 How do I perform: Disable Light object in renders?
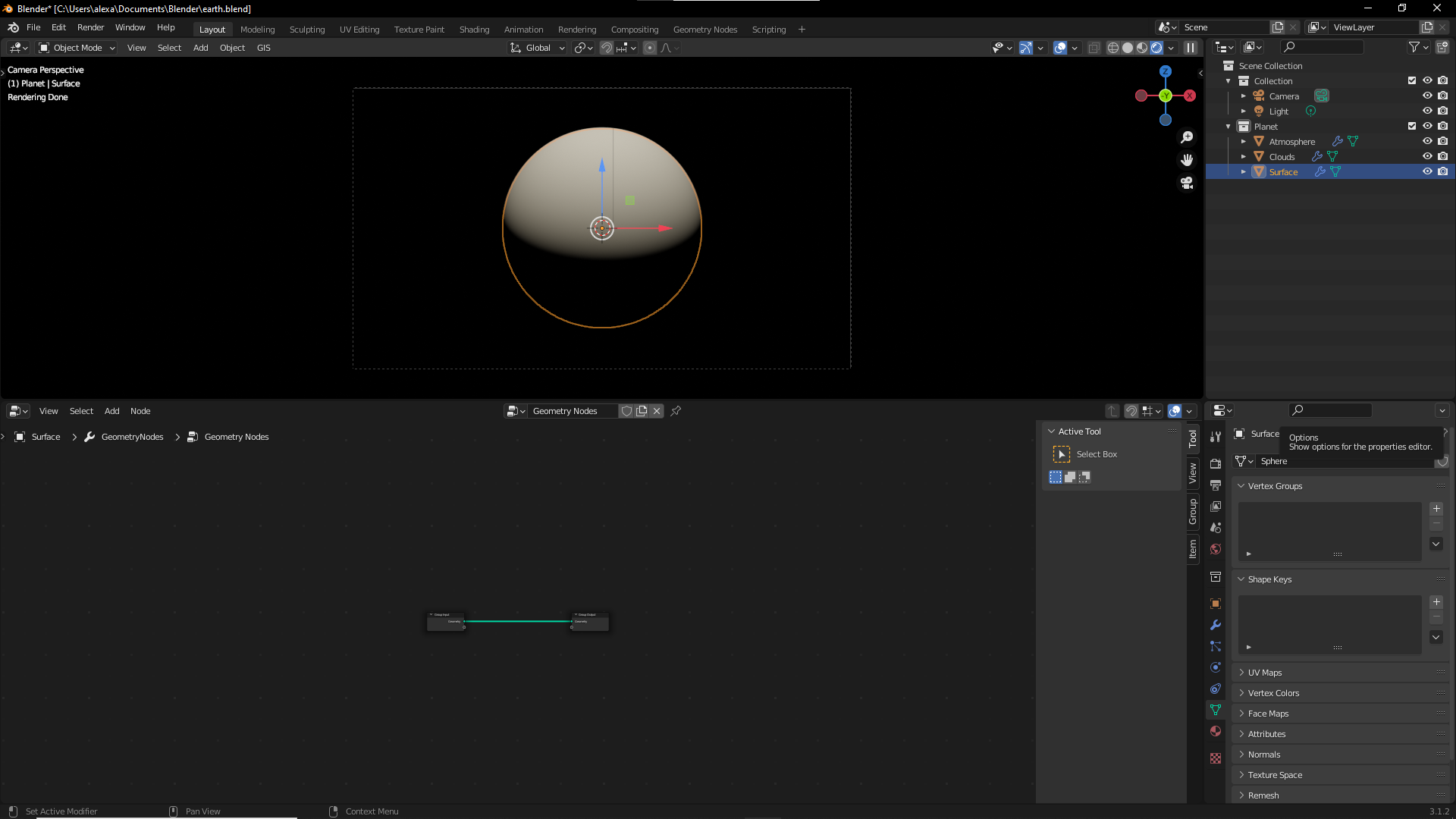coord(1443,111)
